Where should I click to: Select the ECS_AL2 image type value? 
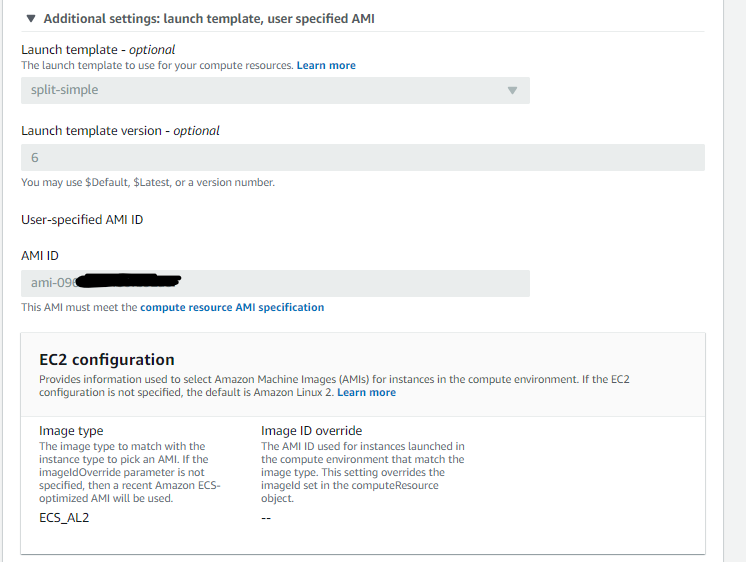(x=62, y=518)
